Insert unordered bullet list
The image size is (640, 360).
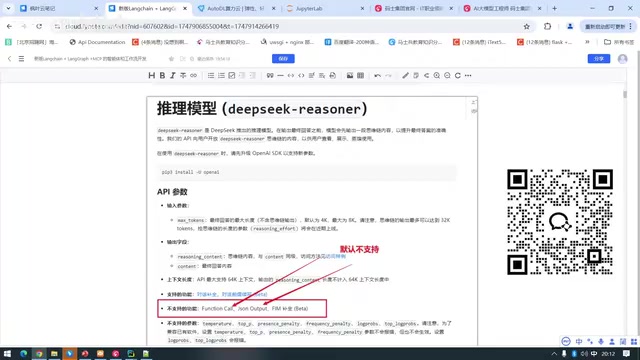pos(211,76)
